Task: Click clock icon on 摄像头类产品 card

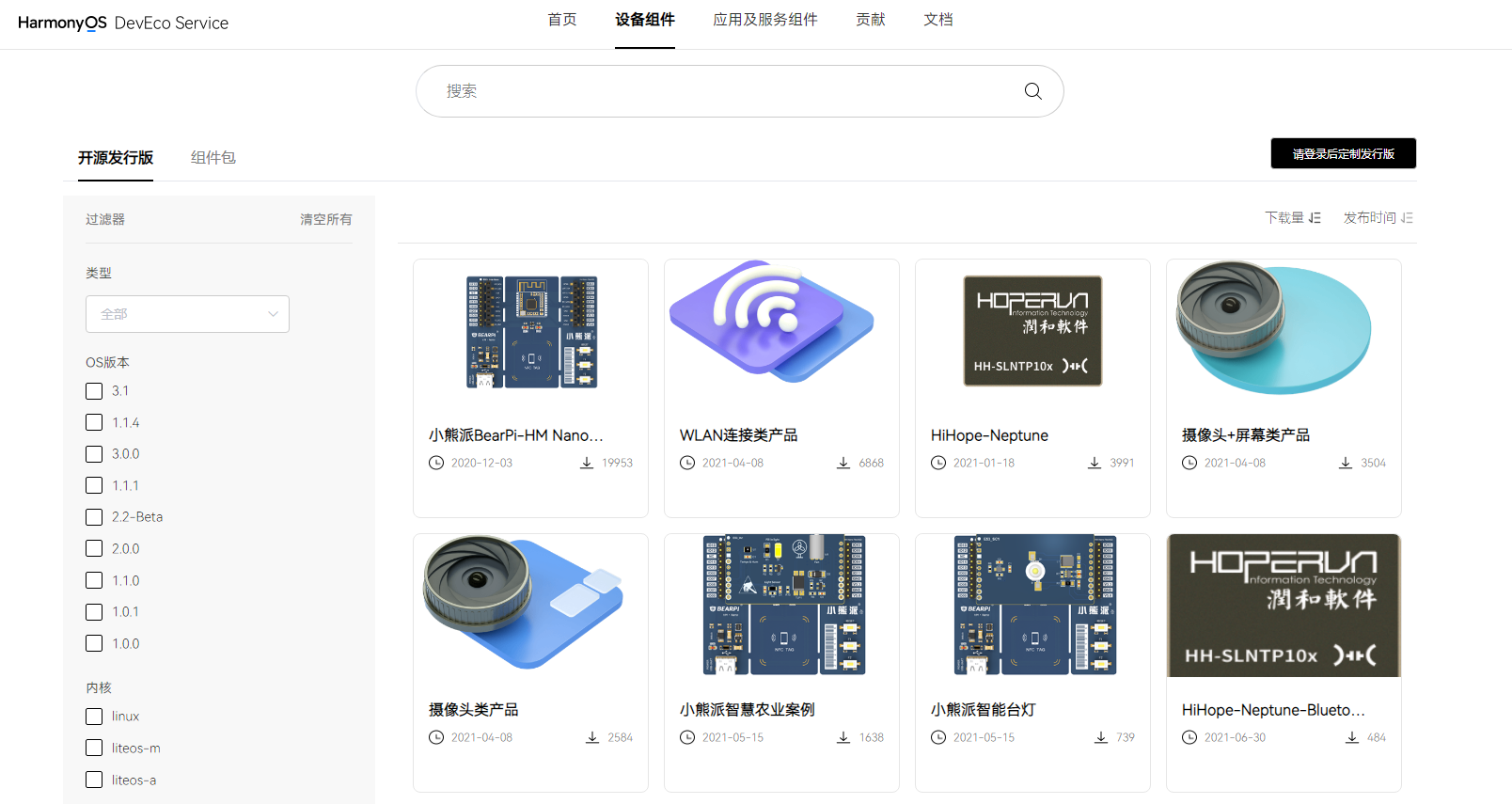Action: tap(436, 737)
